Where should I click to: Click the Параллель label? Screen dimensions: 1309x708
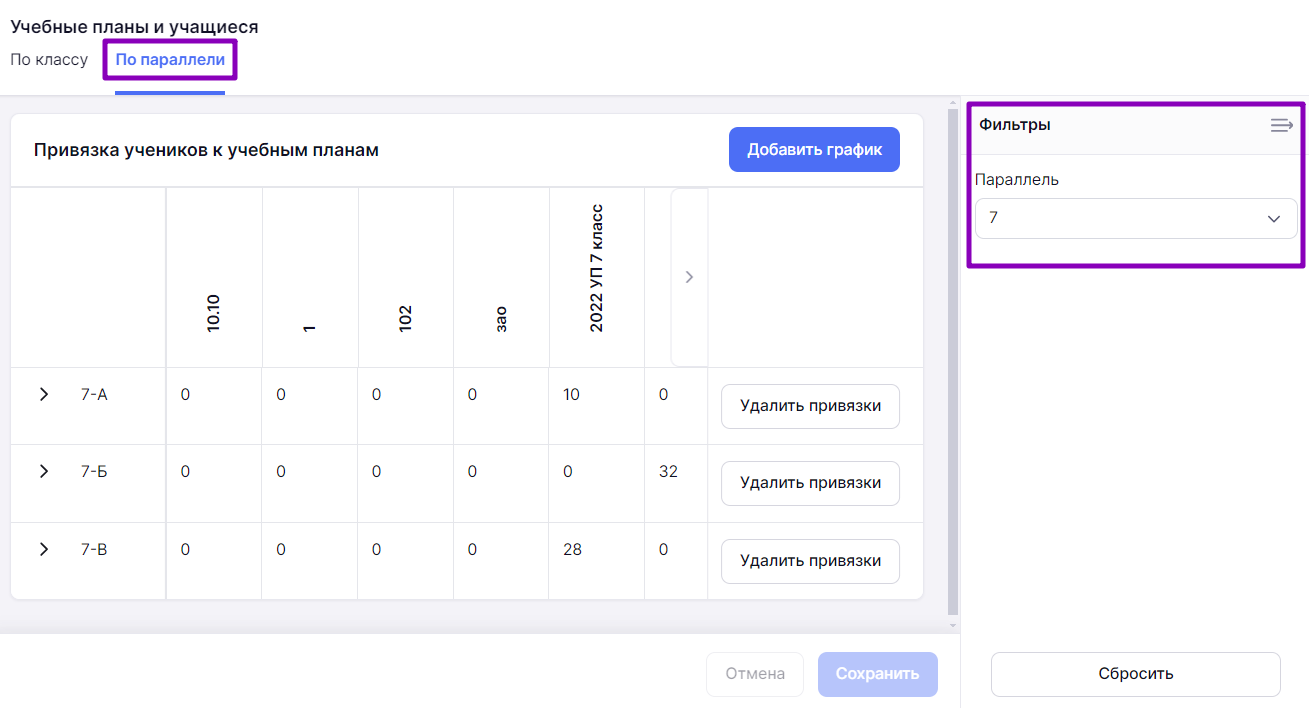pyautogui.click(x=1017, y=180)
